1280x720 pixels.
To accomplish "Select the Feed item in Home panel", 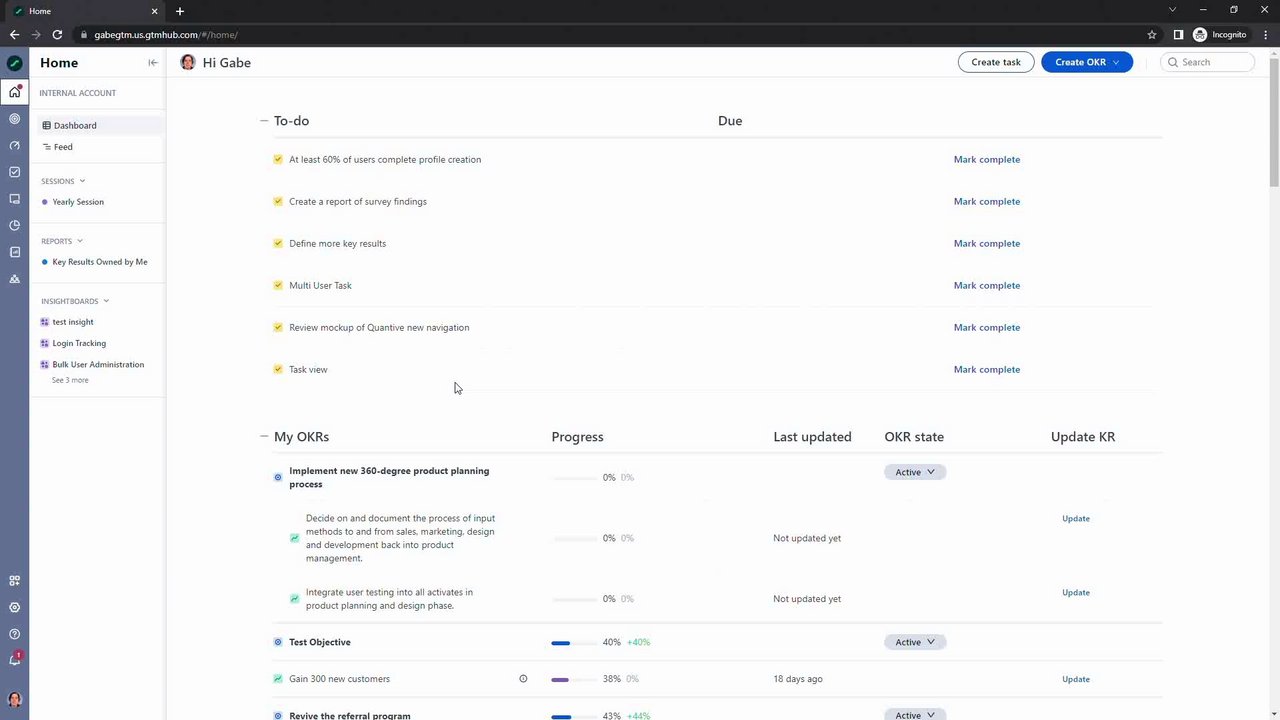I will 63,147.
